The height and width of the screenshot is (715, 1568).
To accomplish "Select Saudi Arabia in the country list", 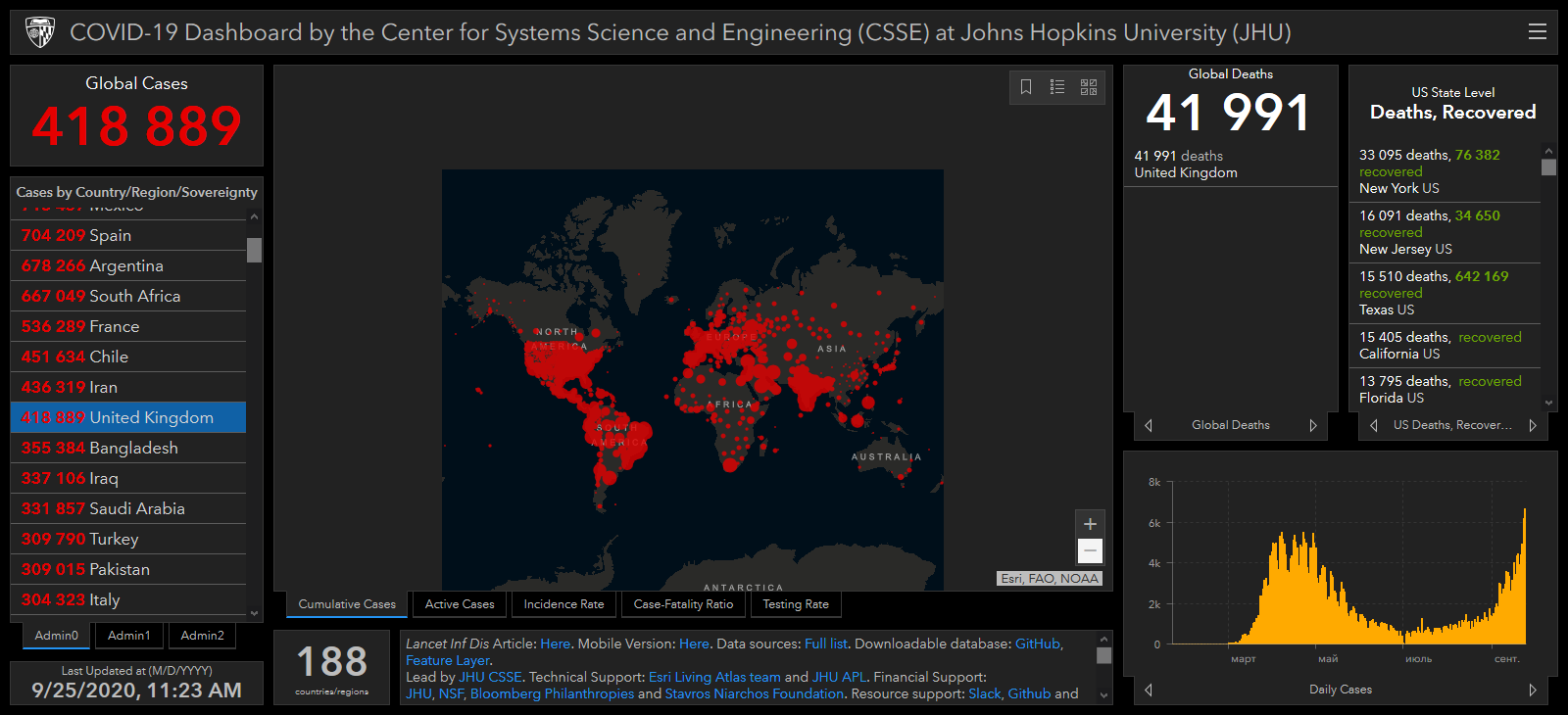I will pos(128,508).
